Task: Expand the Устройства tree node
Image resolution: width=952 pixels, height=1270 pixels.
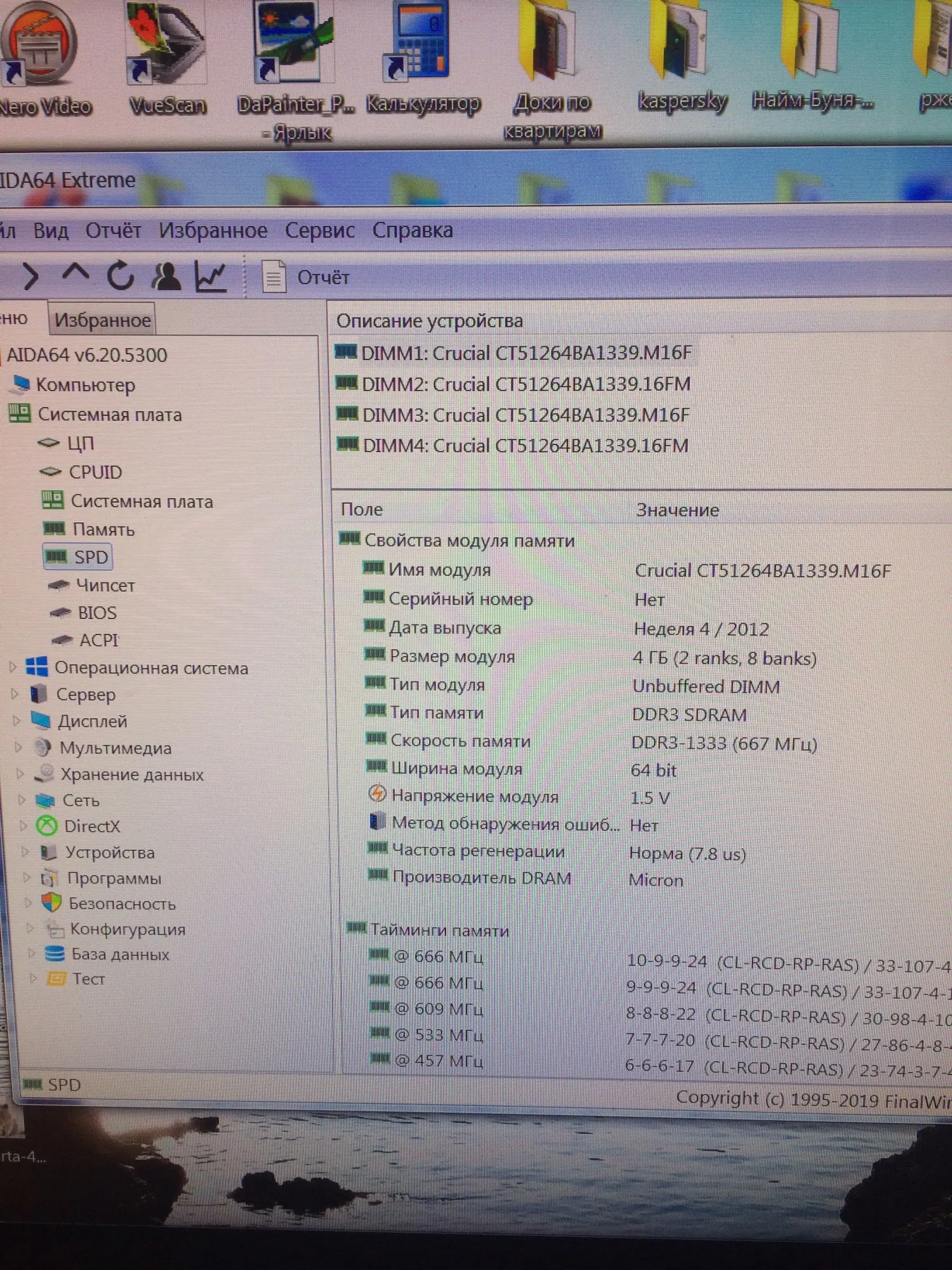Action: coord(25,852)
